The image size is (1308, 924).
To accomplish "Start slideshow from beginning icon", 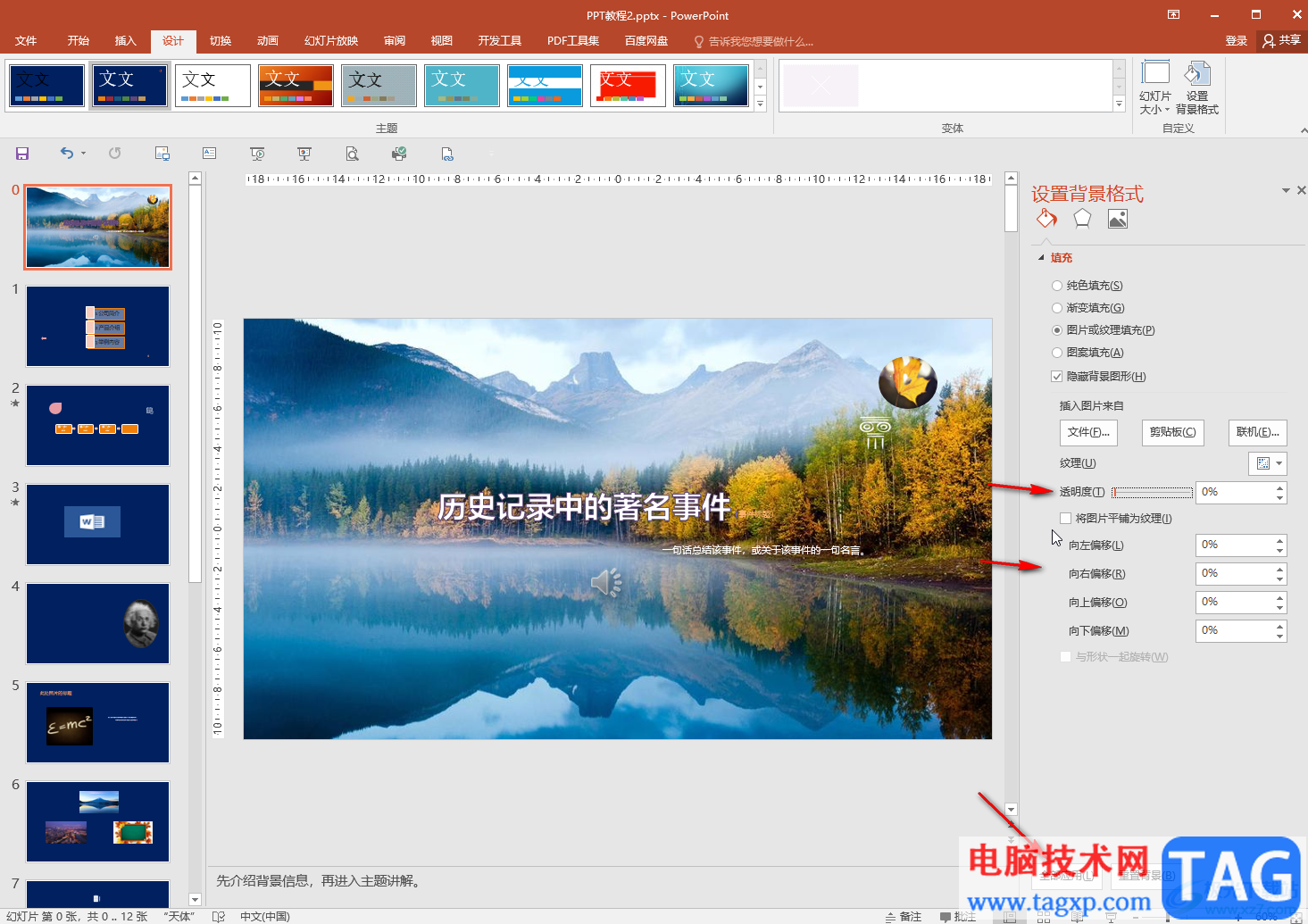I will tap(257, 154).
